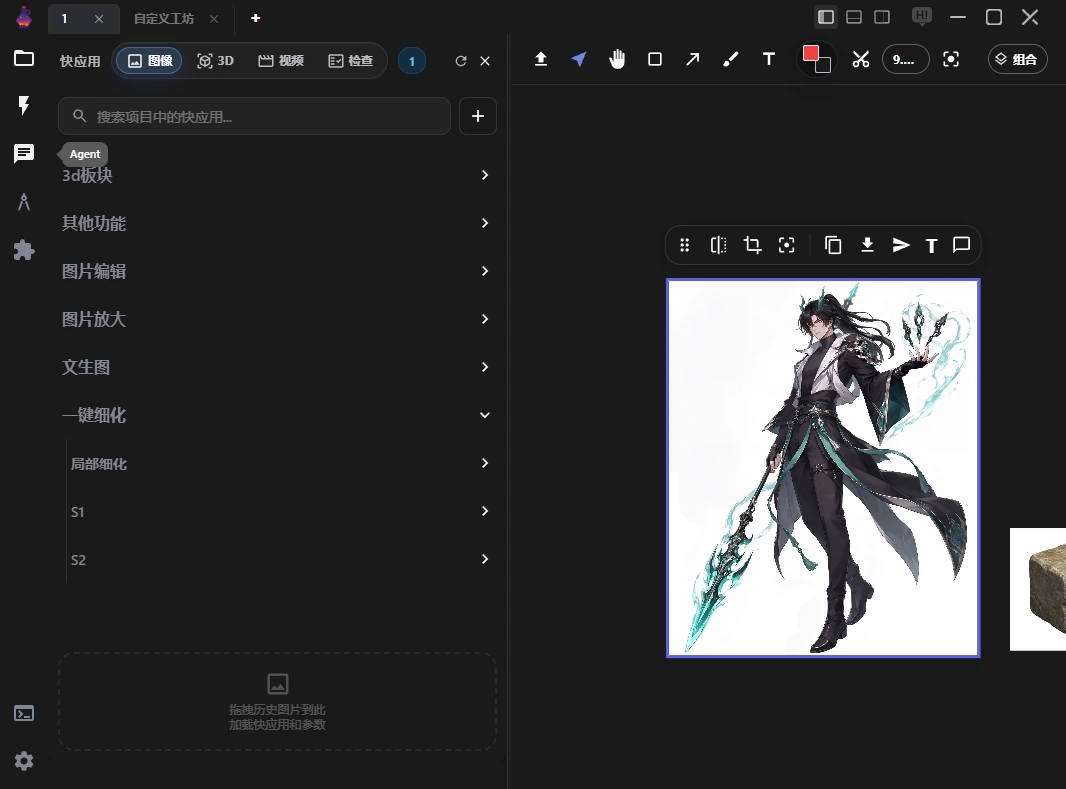Add a new tab with plus
This screenshot has height=789, width=1066.
pos(256,18)
